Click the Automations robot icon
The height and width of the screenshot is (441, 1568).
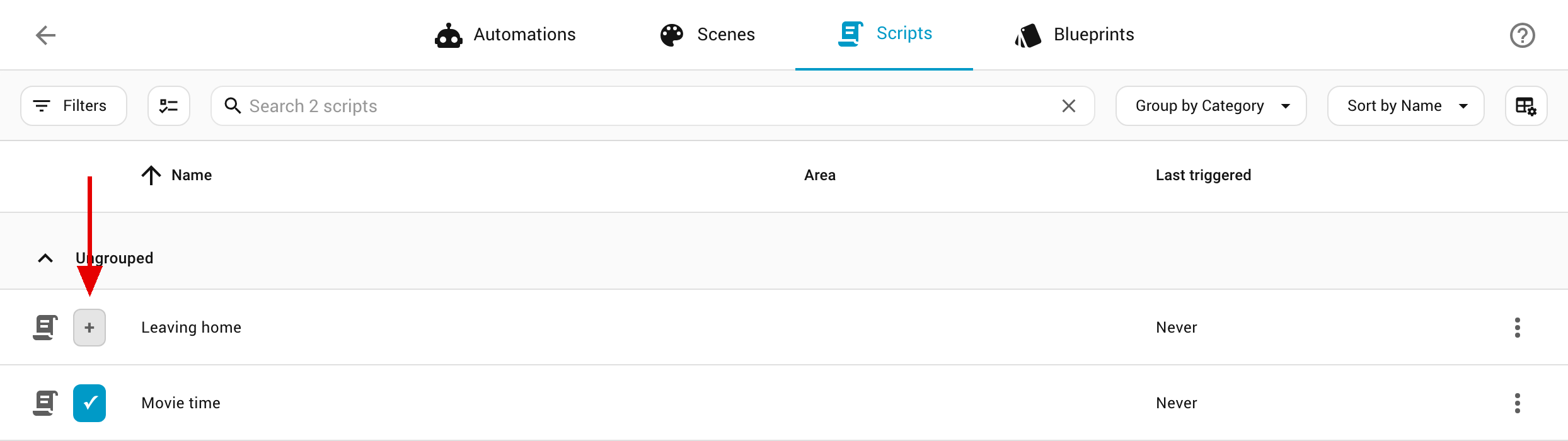[x=448, y=35]
